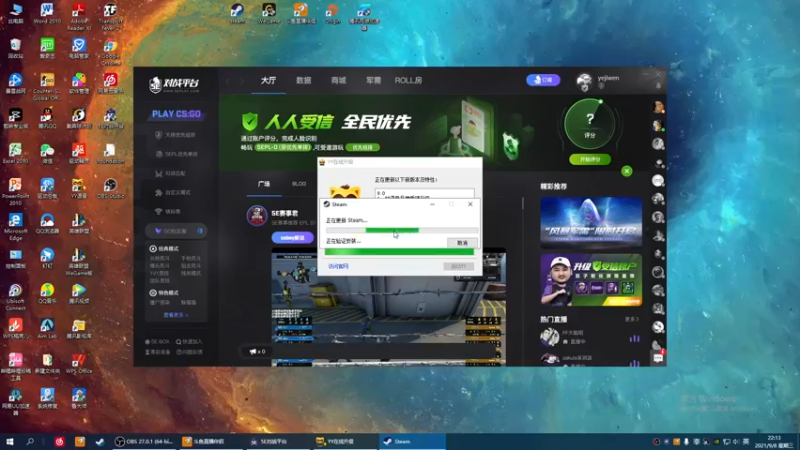Open 自定义模式 sidebar item
This screenshot has height=450, width=800.
coord(173,192)
